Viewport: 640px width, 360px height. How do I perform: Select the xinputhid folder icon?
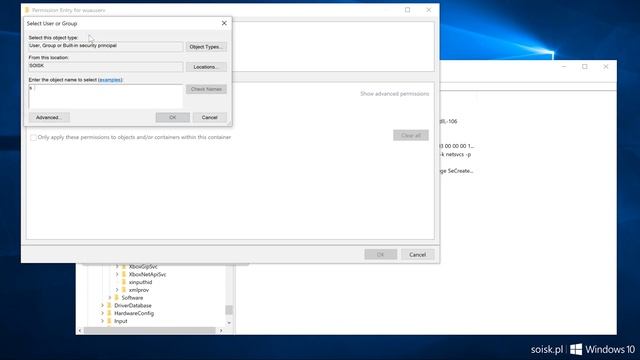pyautogui.click(x=124, y=282)
